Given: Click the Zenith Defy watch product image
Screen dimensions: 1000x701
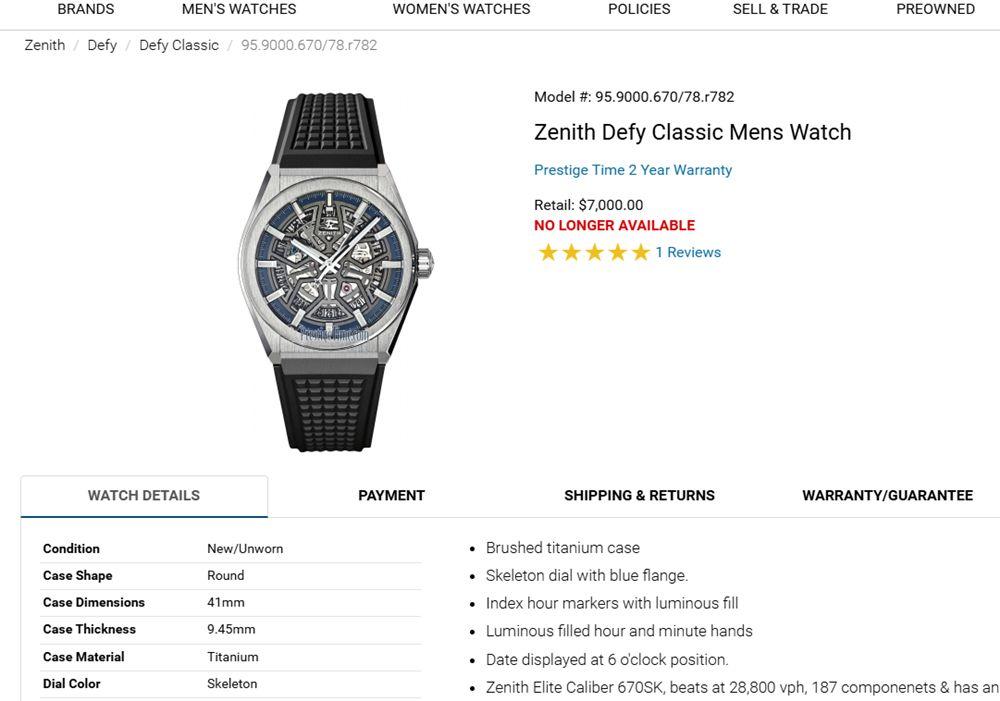Looking at the screenshot, I should tap(335, 270).
